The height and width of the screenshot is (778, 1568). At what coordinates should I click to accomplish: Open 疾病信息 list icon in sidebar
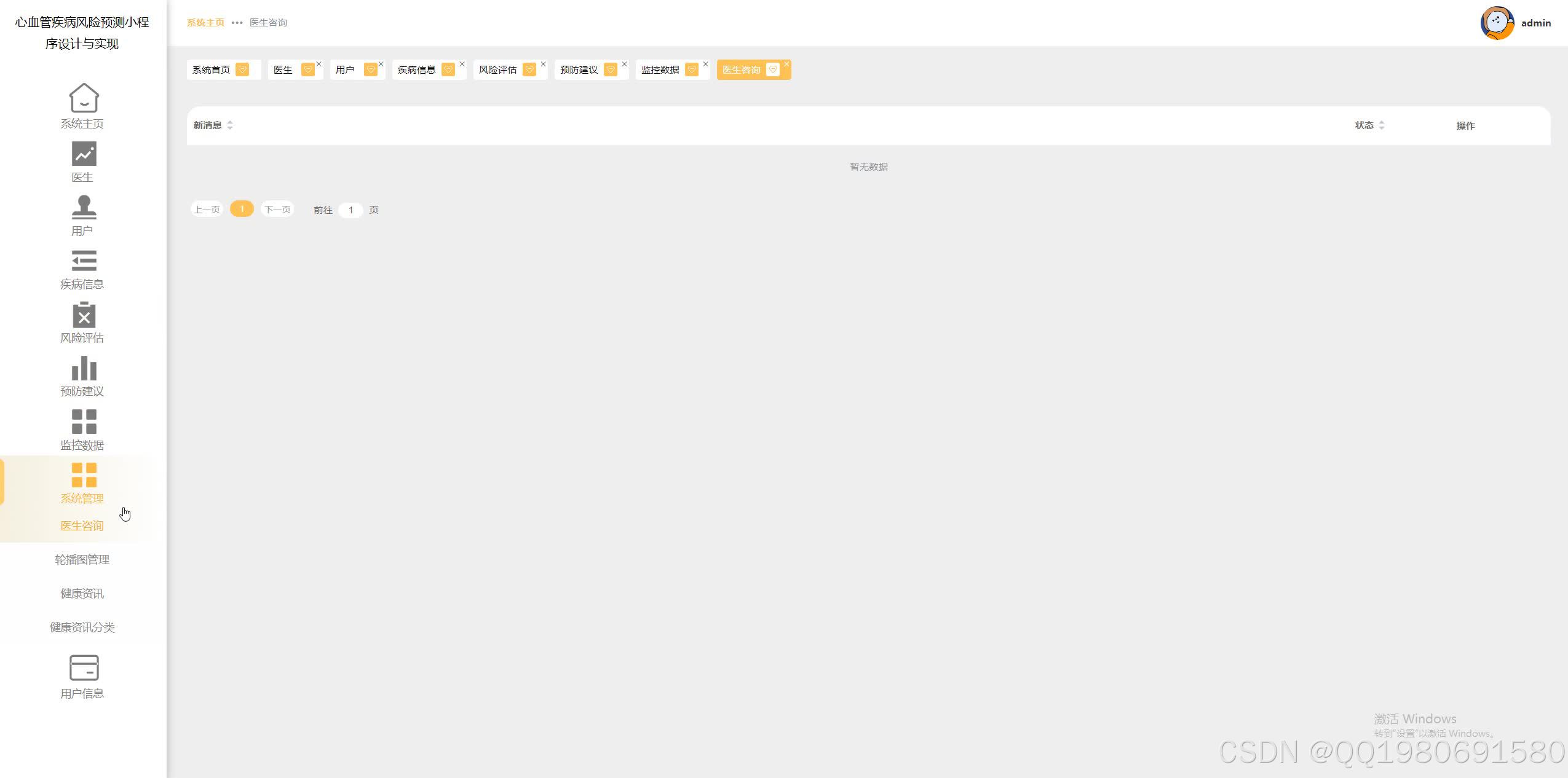84,261
